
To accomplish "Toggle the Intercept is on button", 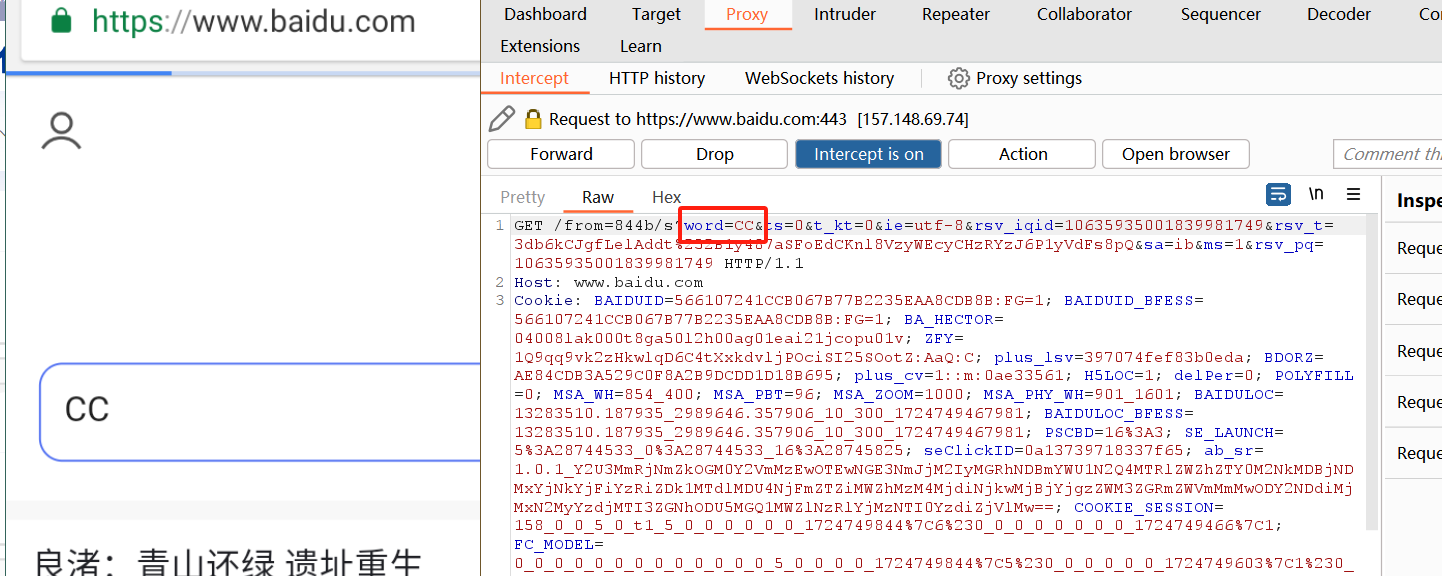I will (x=868, y=154).
